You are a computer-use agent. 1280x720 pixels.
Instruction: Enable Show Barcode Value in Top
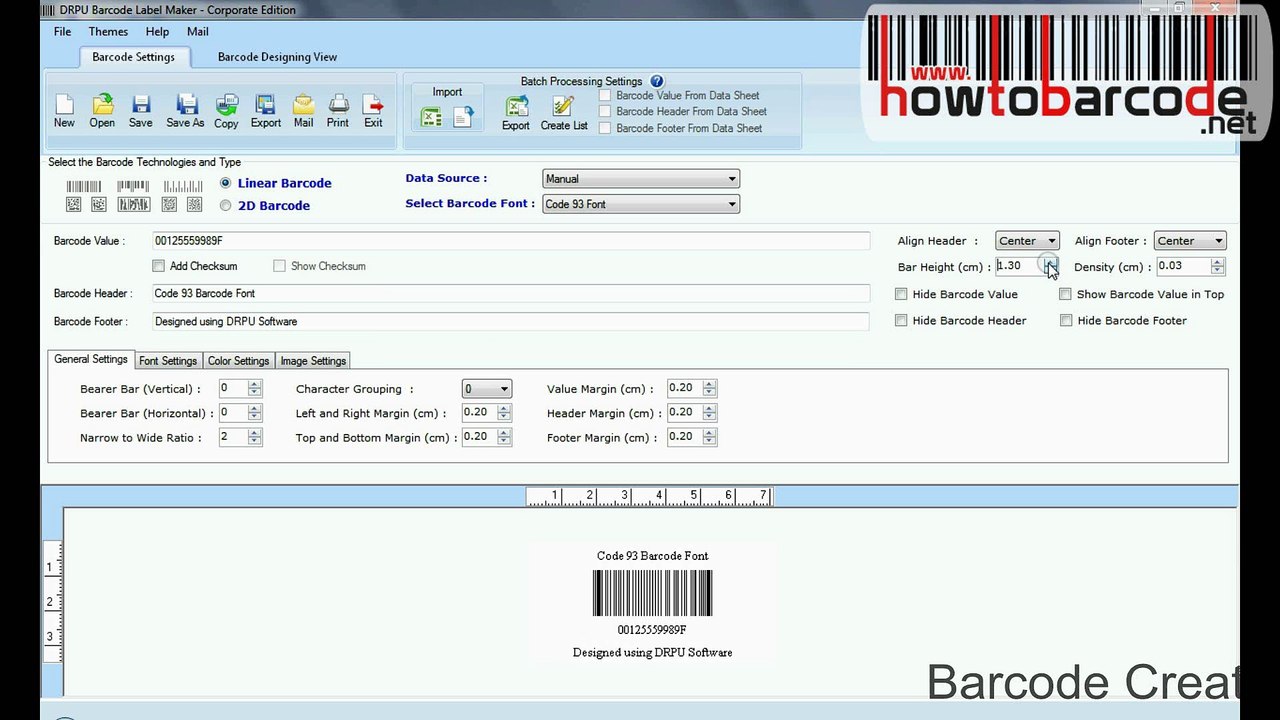[1065, 294]
